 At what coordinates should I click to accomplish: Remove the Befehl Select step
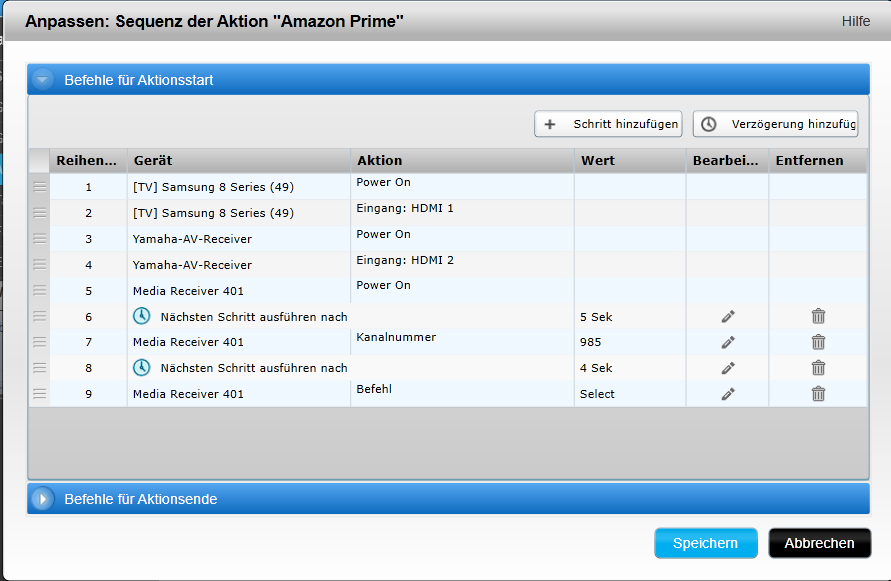click(x=818, y=394)
